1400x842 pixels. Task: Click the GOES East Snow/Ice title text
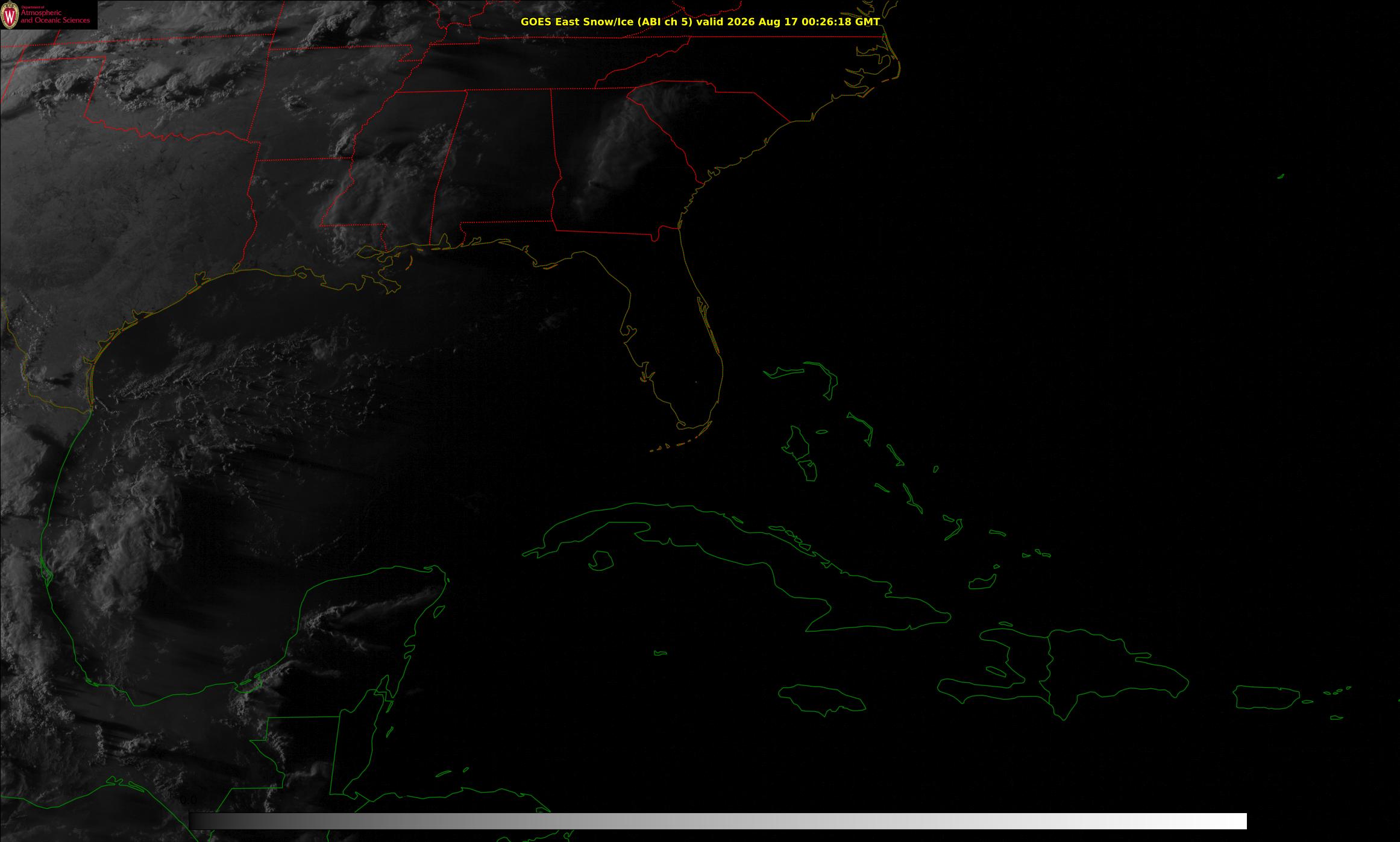[606, 22]
